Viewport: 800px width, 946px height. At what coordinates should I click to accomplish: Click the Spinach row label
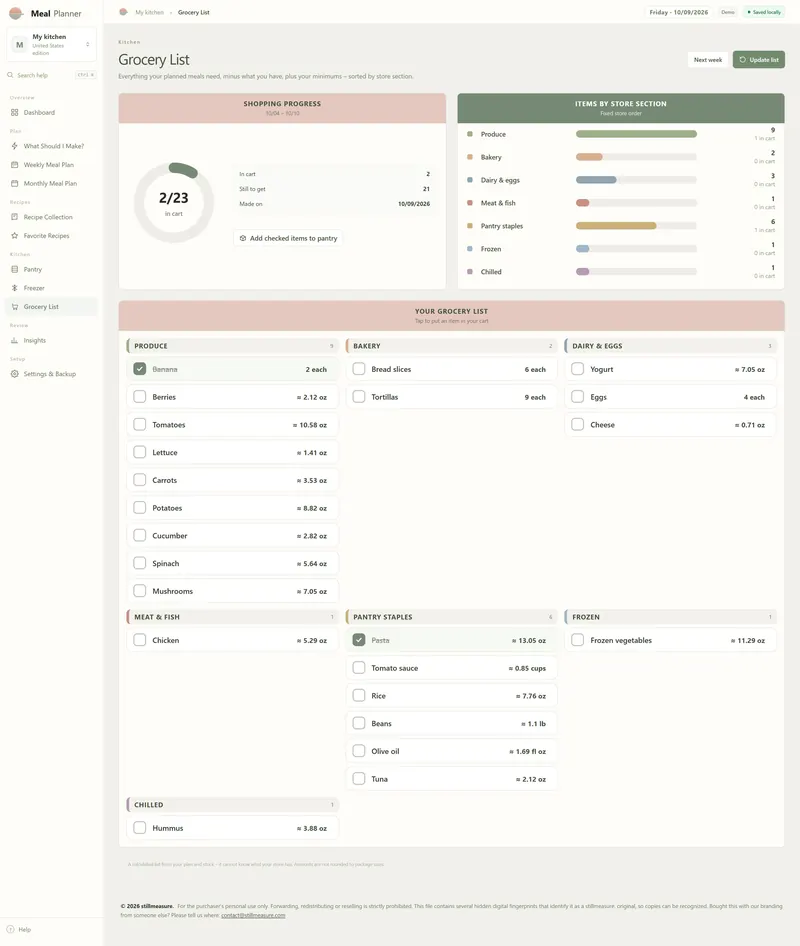166,563
